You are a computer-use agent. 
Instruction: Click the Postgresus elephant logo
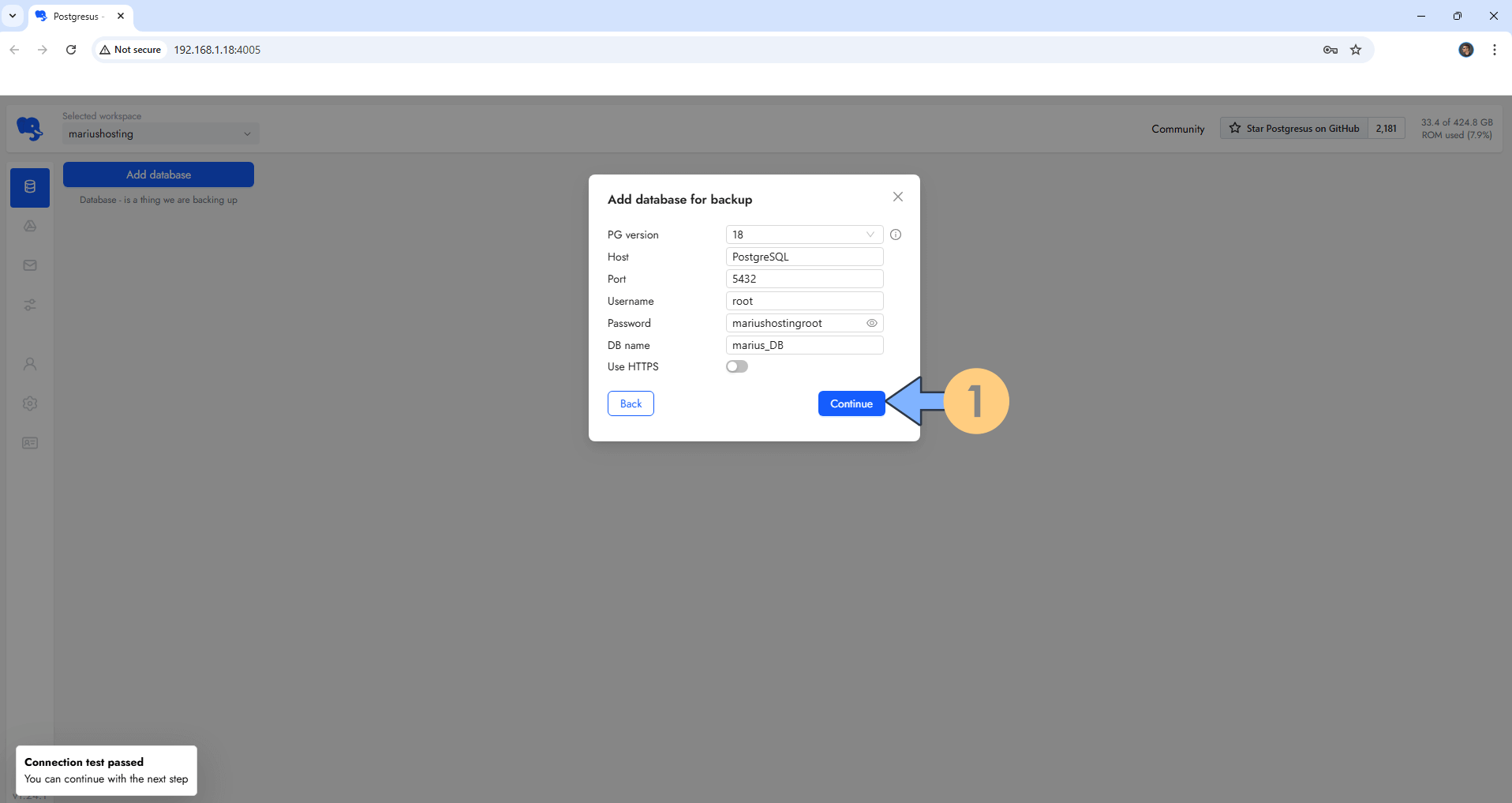pyautogui.click(x=29, y=128)
